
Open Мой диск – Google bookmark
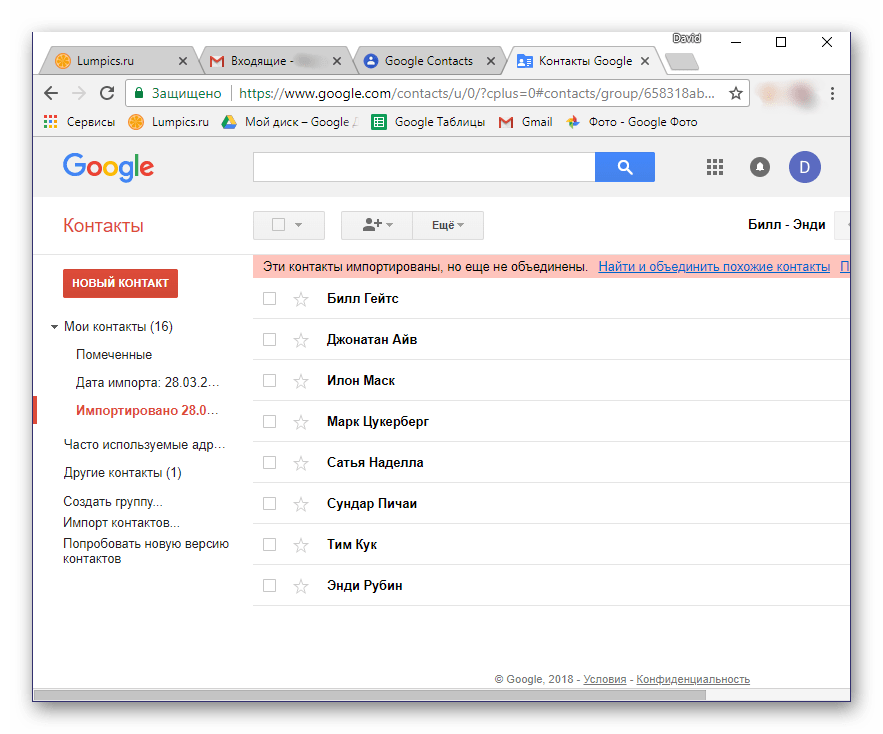(289, 122)
